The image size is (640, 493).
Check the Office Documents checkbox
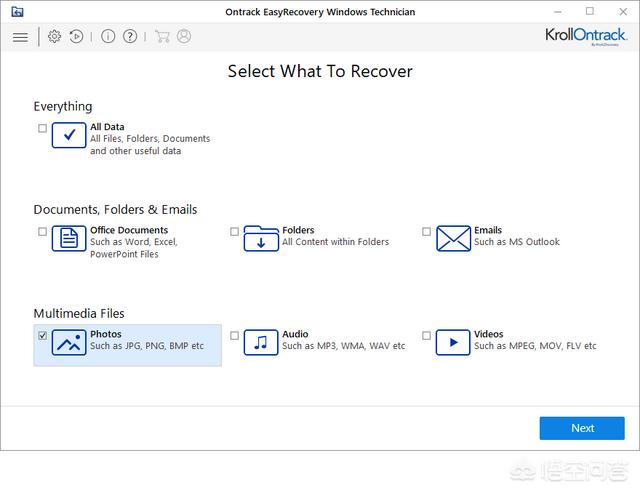(x=42, y=231)
